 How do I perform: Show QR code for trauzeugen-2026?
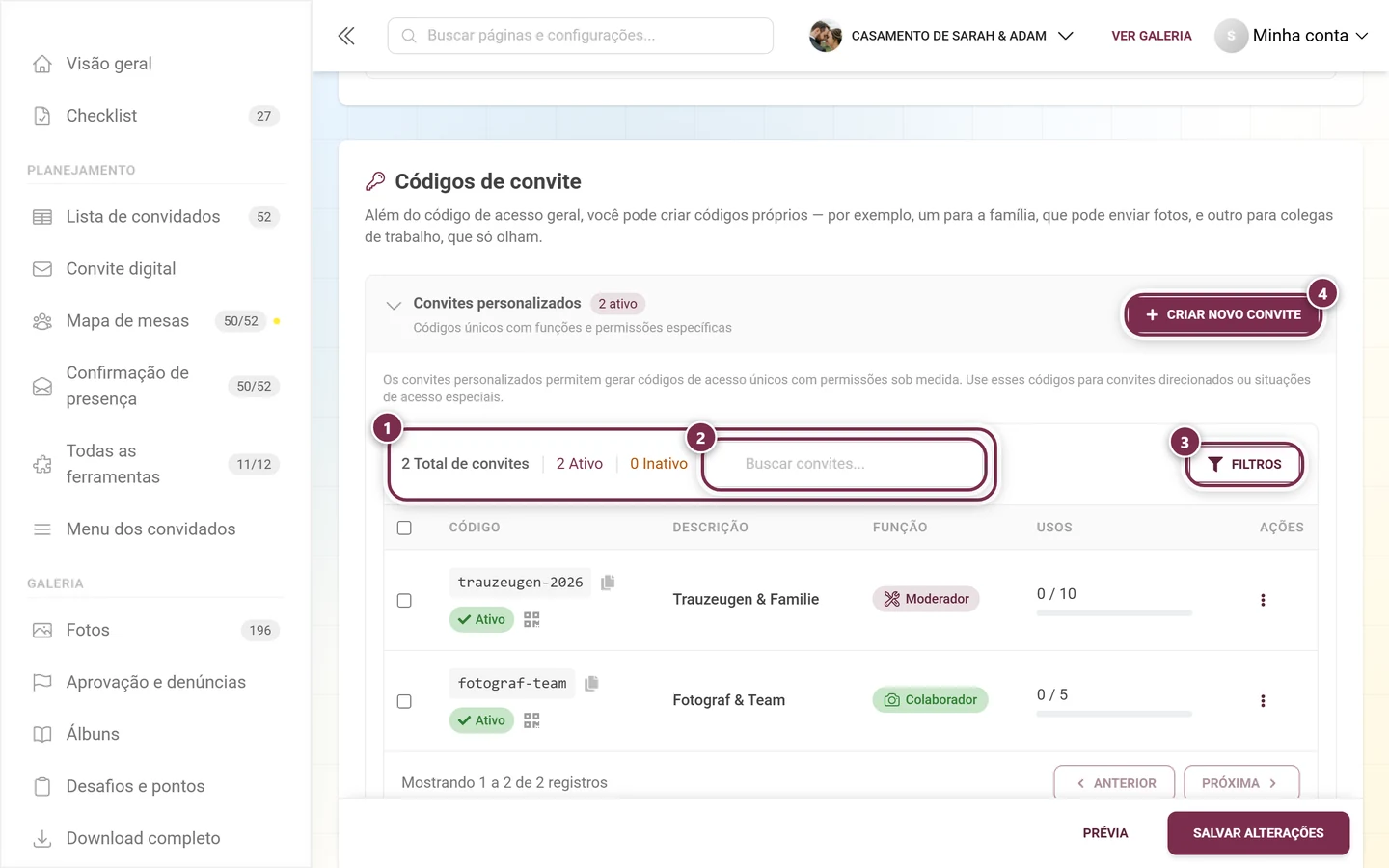(x=531, y=619)
